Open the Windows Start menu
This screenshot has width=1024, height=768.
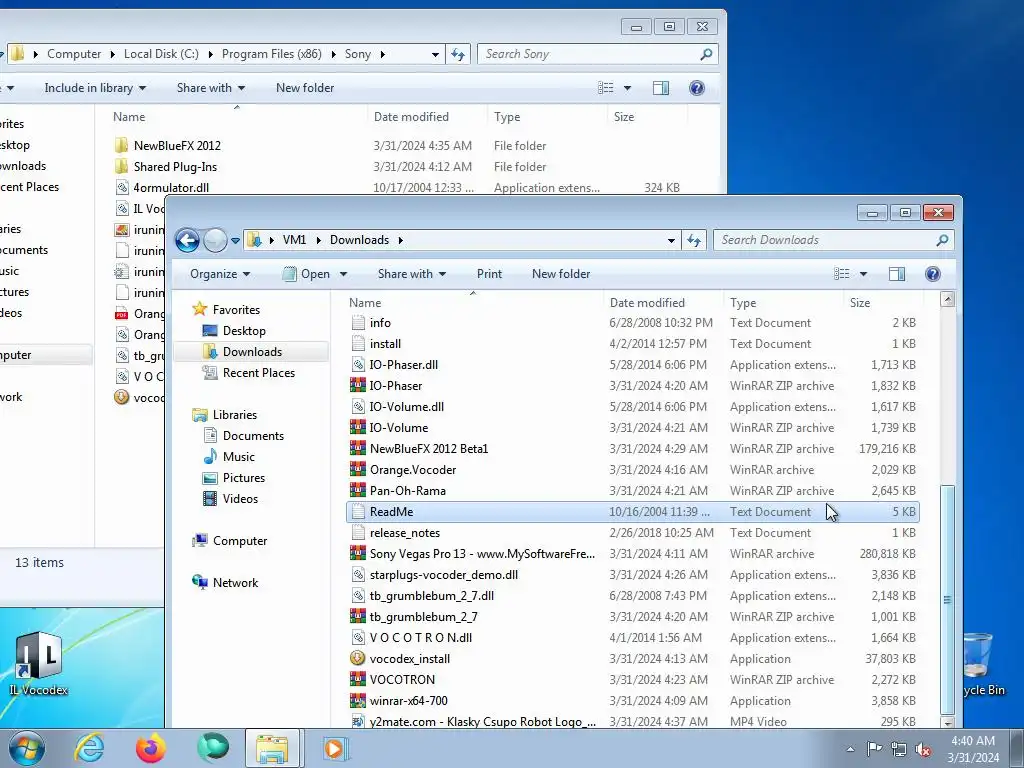pyautogui.click(x=27, y=748)
